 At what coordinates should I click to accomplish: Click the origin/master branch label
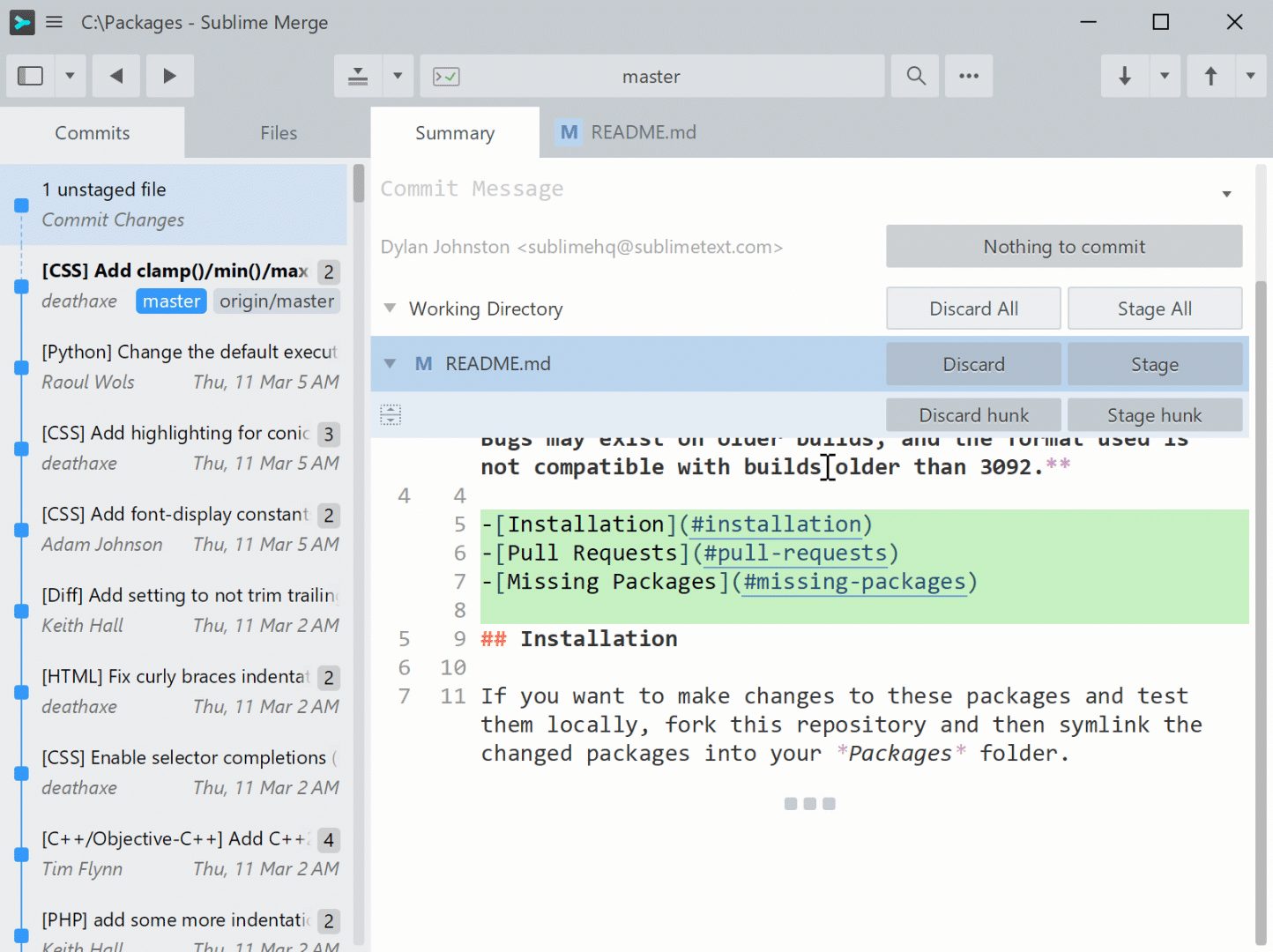pos(277,301)
